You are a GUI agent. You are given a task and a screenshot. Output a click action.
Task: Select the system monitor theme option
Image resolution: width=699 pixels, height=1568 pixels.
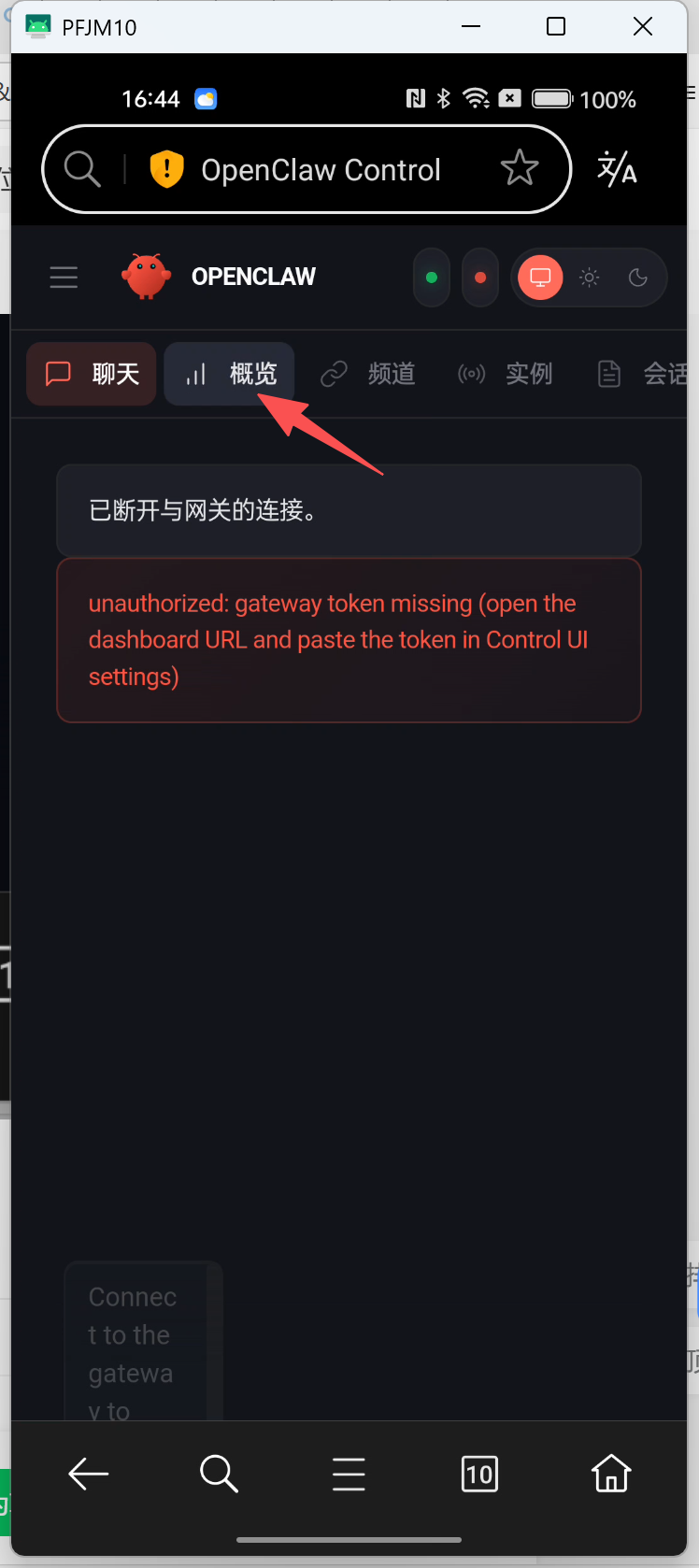click(x=540, y=278)
